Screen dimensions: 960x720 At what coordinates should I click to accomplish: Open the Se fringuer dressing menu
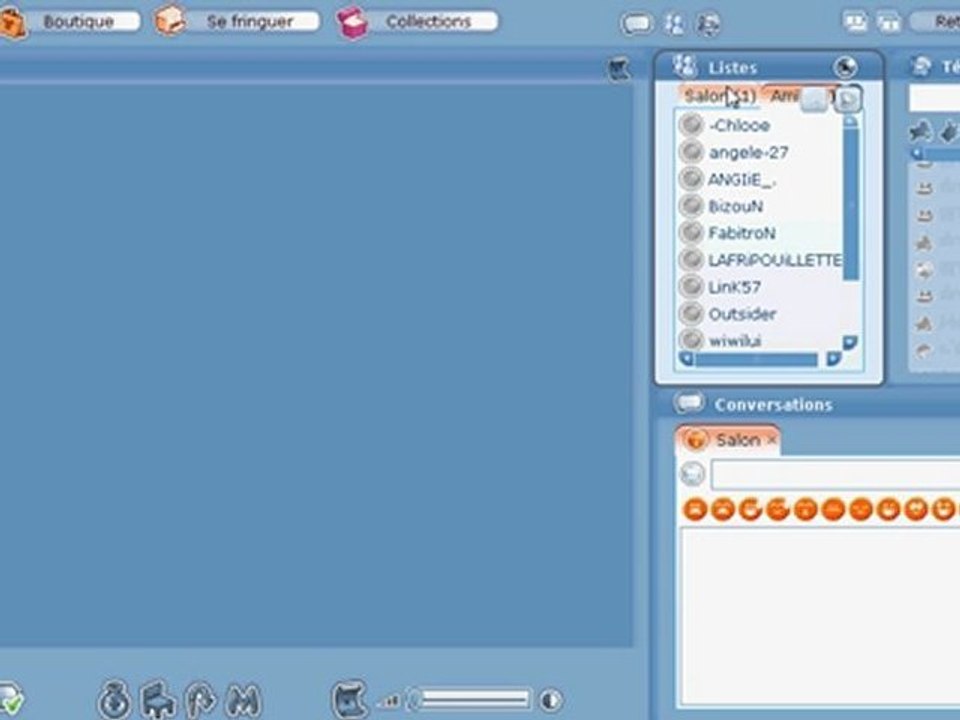[x=253, y=21]
